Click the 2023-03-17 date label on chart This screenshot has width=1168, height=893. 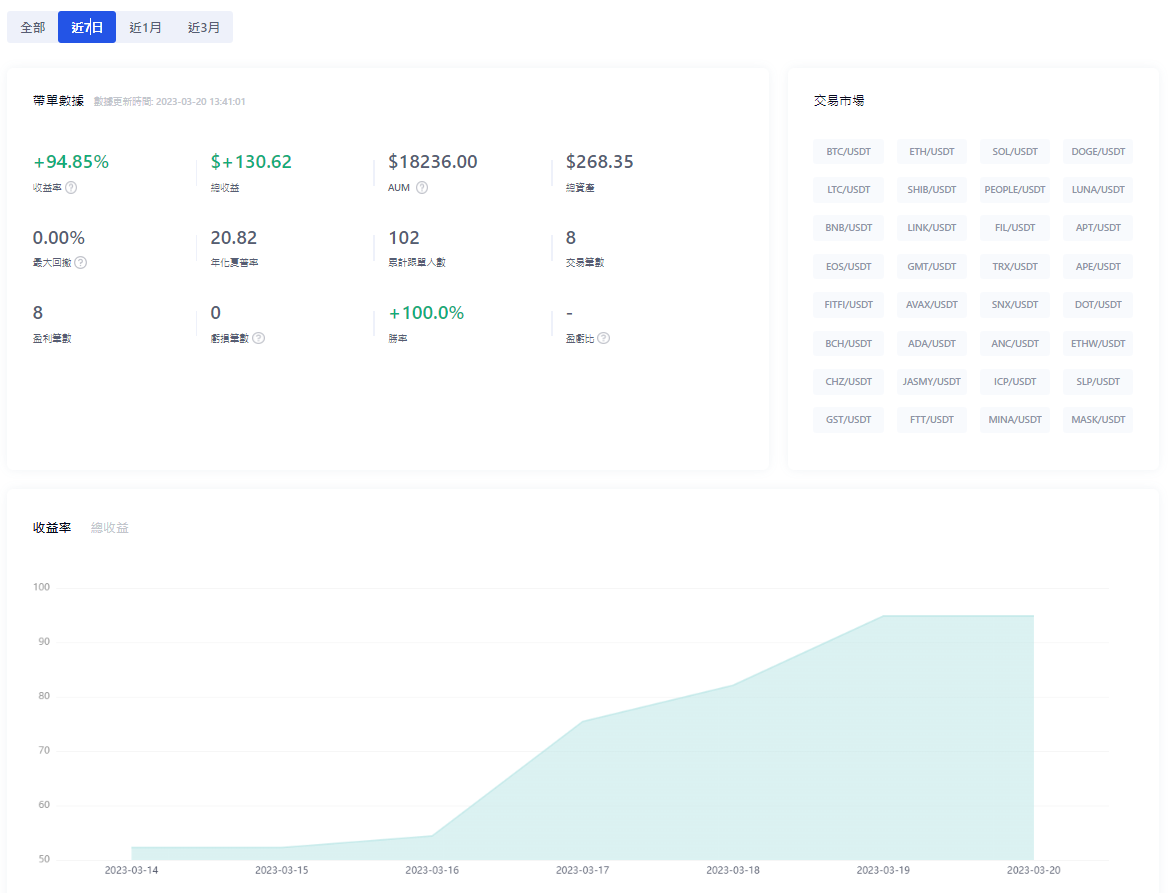coord(583,870)
